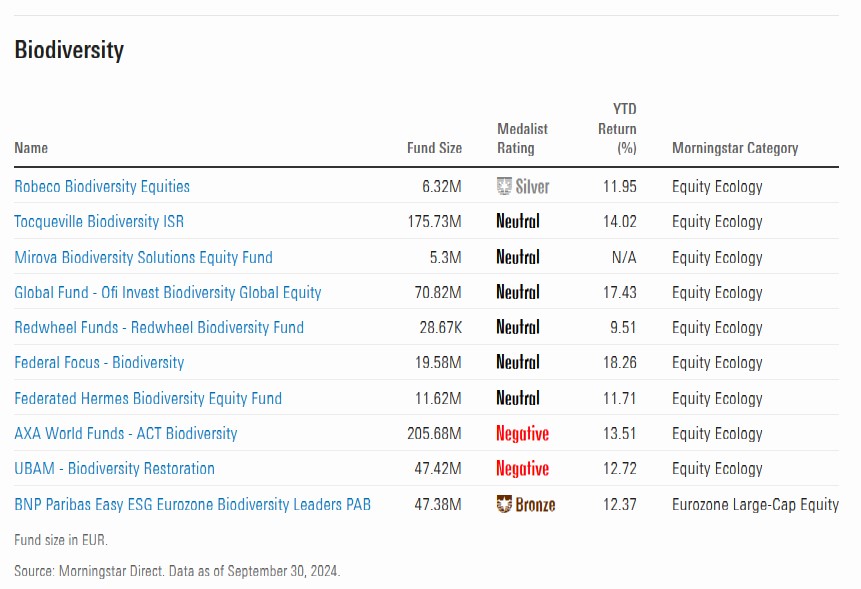Click the Morningstar Category column header

point(735,148)
